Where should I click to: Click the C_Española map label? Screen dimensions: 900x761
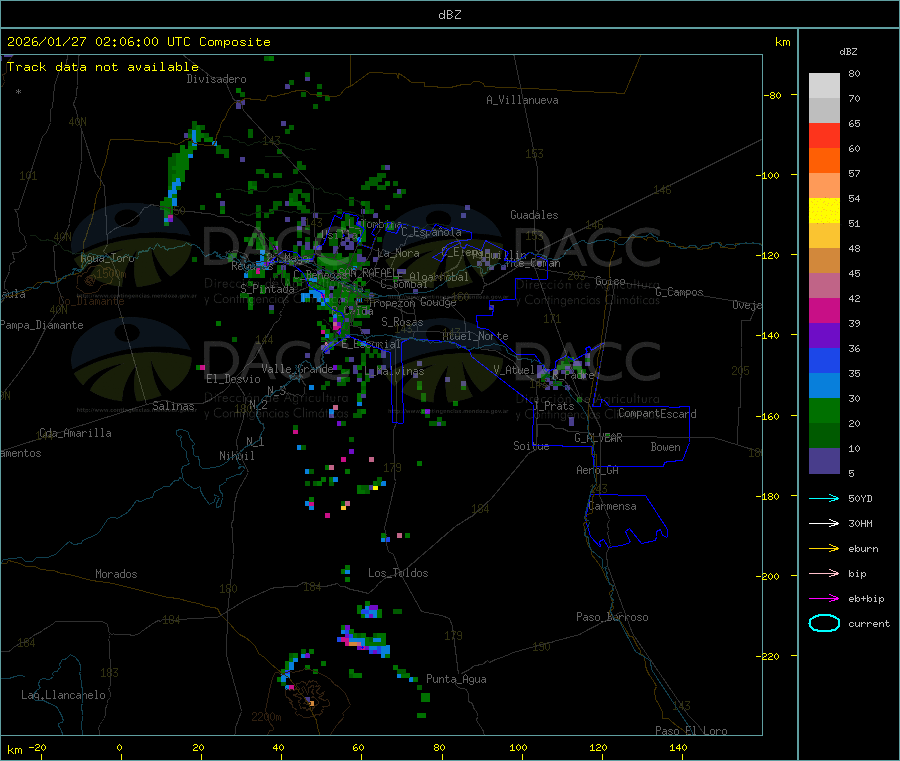click(432, 232)
